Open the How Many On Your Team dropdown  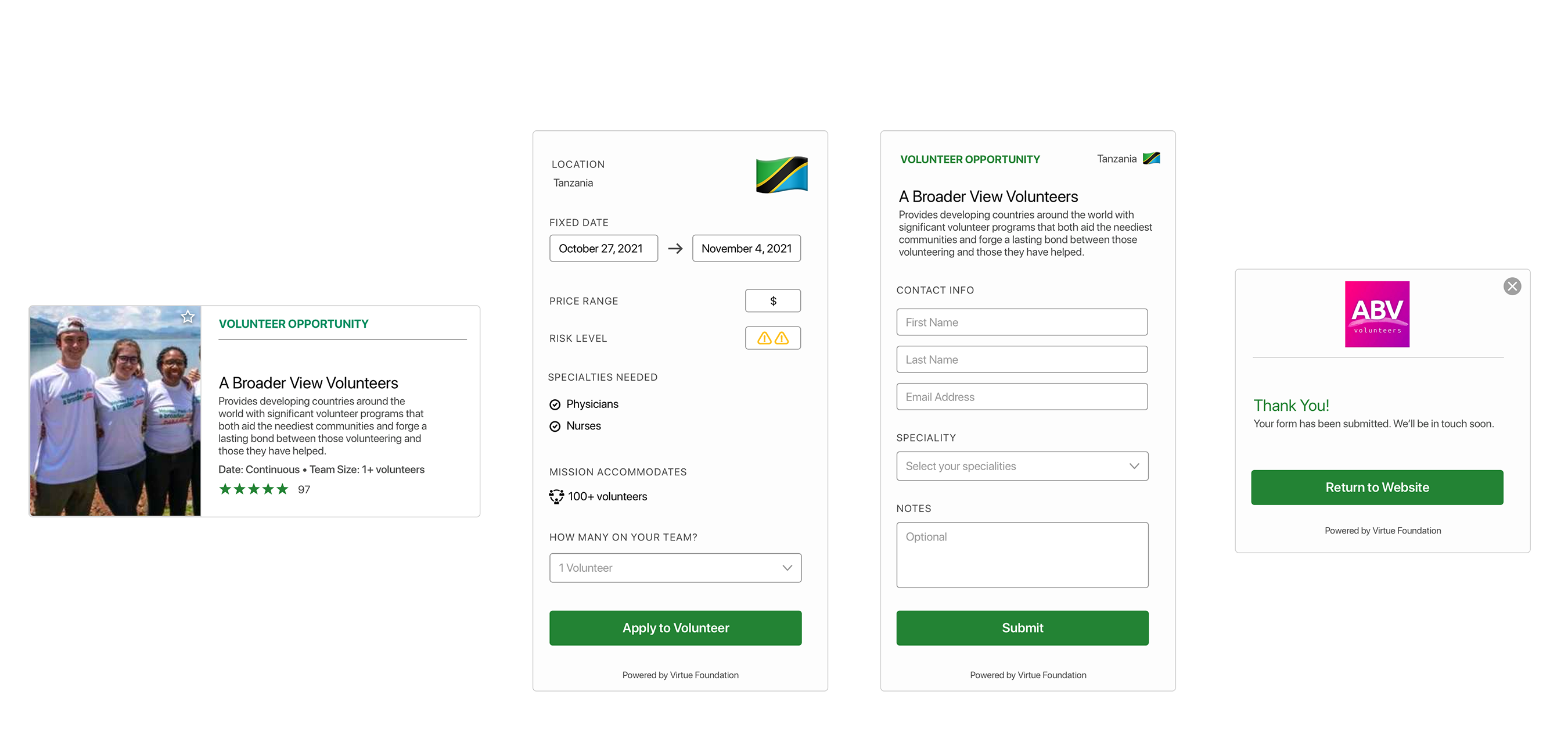pos(675,567)
